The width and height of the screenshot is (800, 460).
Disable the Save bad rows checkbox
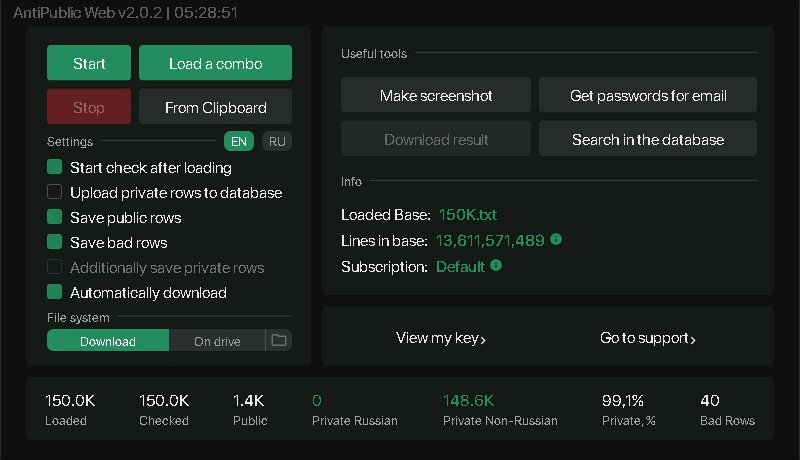pos(55,243)
